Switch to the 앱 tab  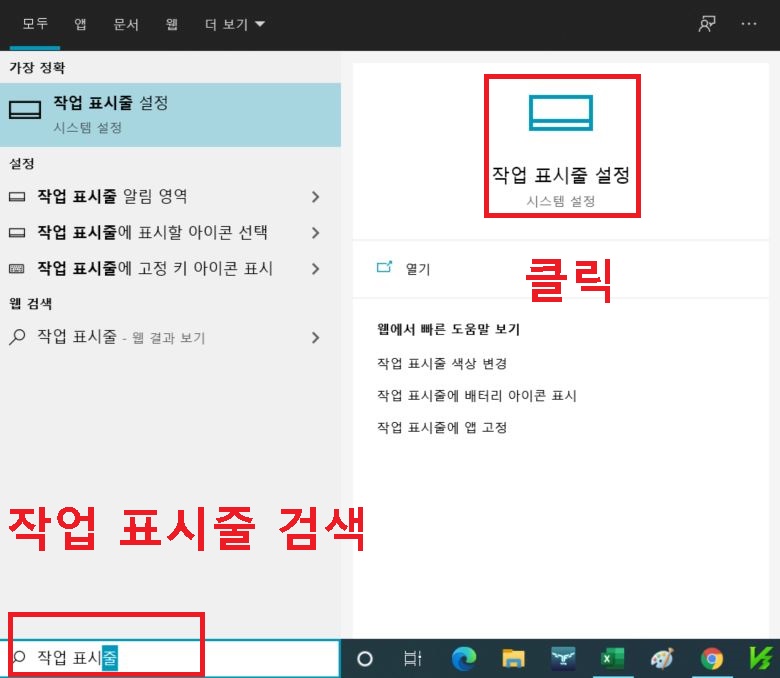coord(80,24)
